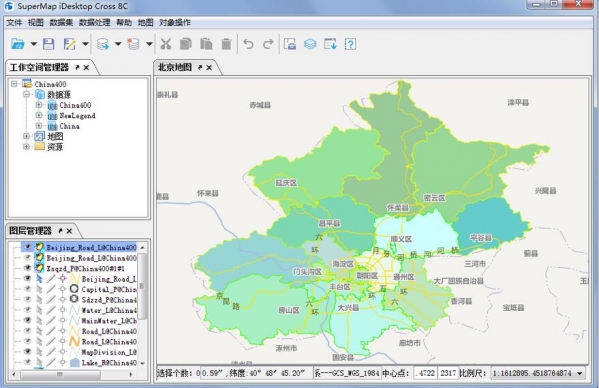Close the 工作空间管理器 panel

pyautogui.click(x=86, y=68)
